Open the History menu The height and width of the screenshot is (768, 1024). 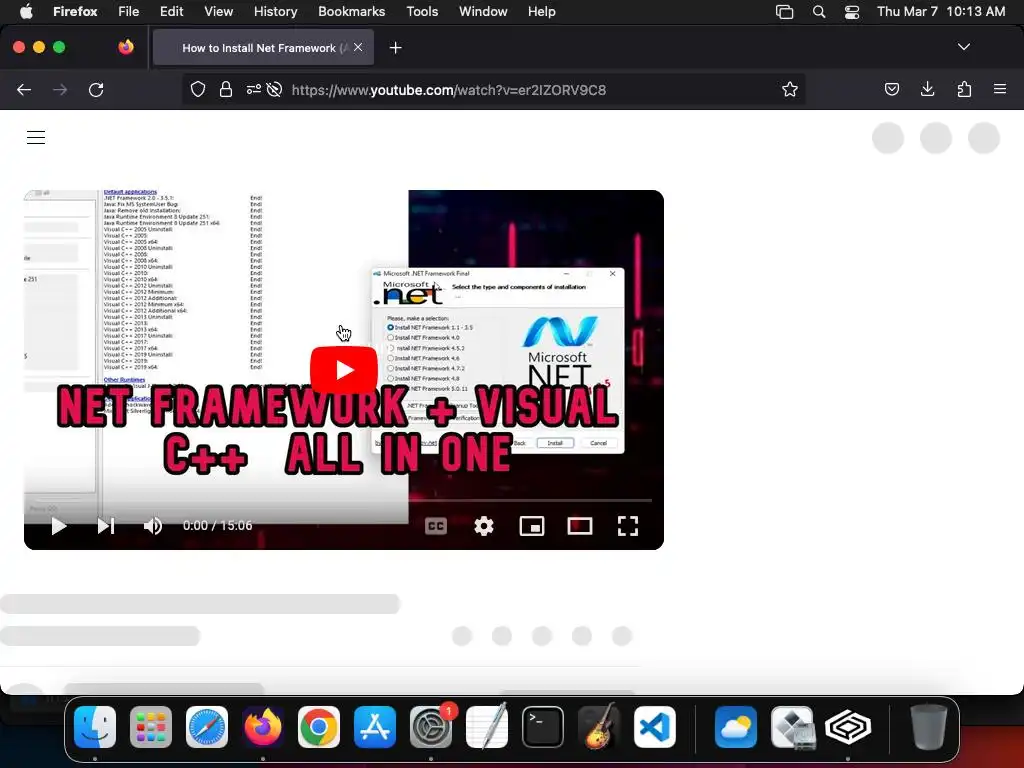(275, 11)
